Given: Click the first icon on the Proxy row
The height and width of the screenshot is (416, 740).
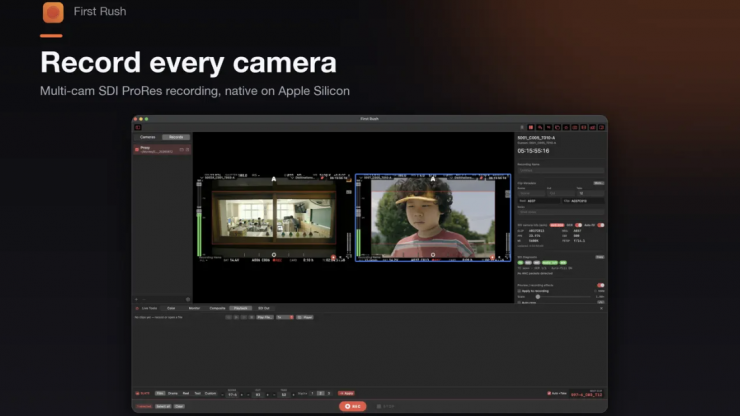Looking at the screenshot, I should click(182, 150).
